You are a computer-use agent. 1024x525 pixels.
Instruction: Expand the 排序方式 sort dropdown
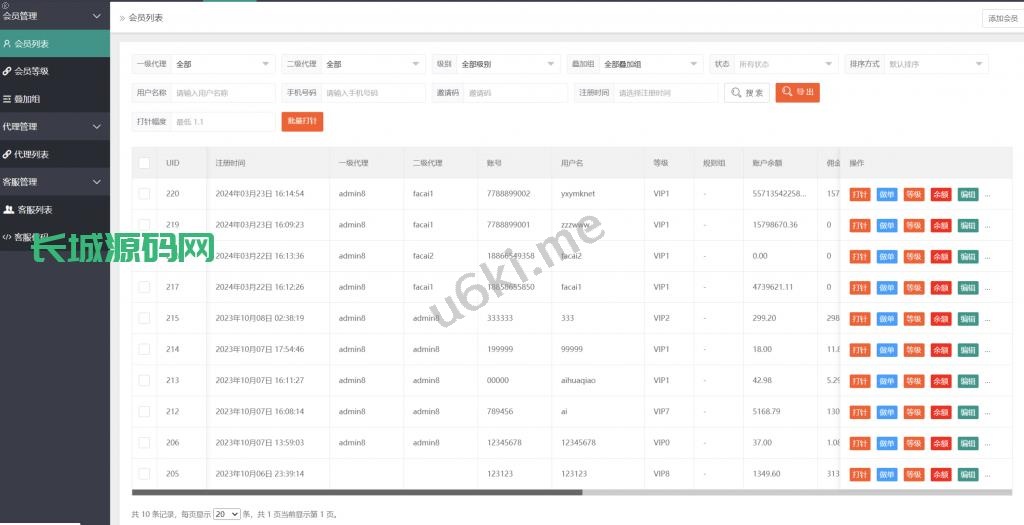935,64
